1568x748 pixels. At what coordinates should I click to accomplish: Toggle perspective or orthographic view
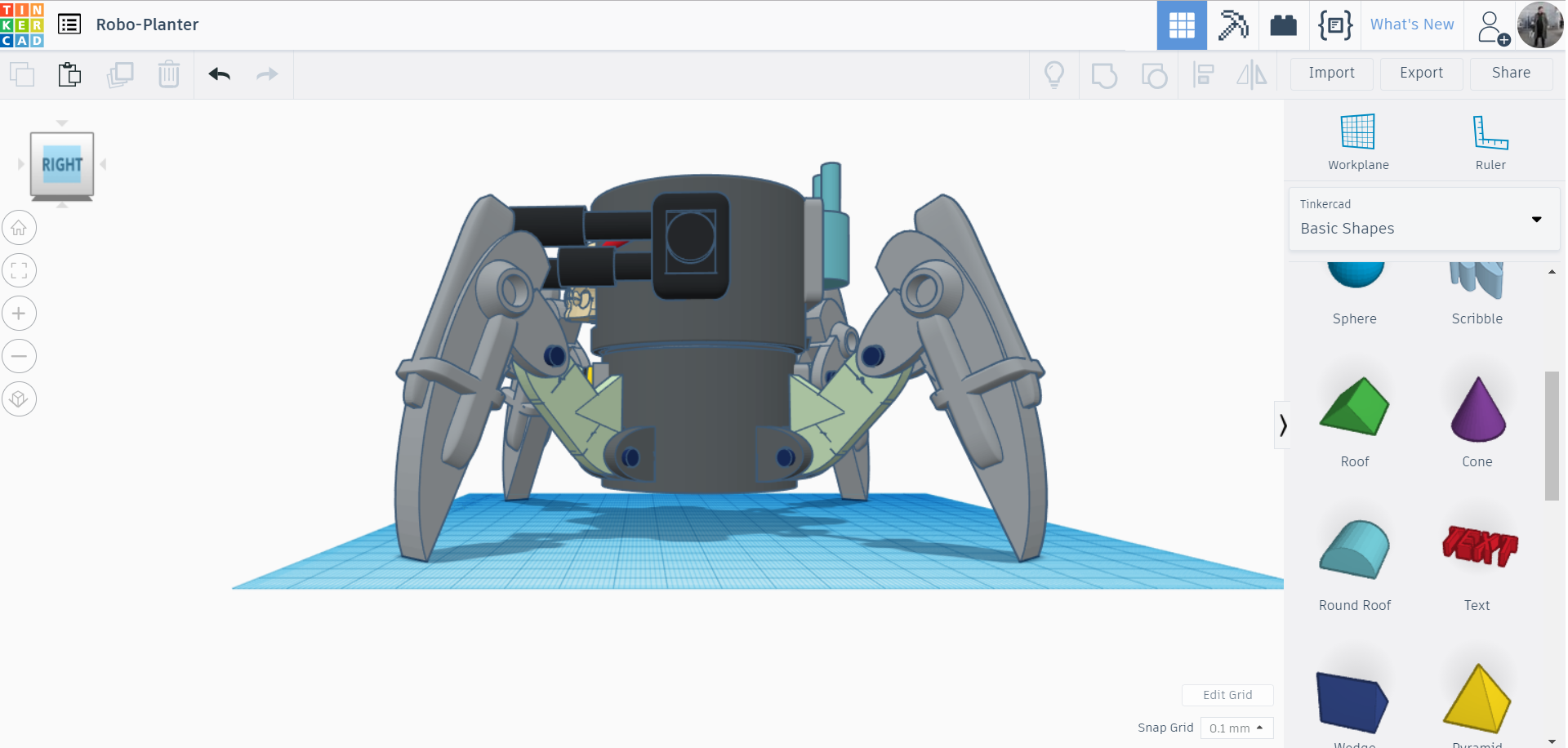pos(19,399)
